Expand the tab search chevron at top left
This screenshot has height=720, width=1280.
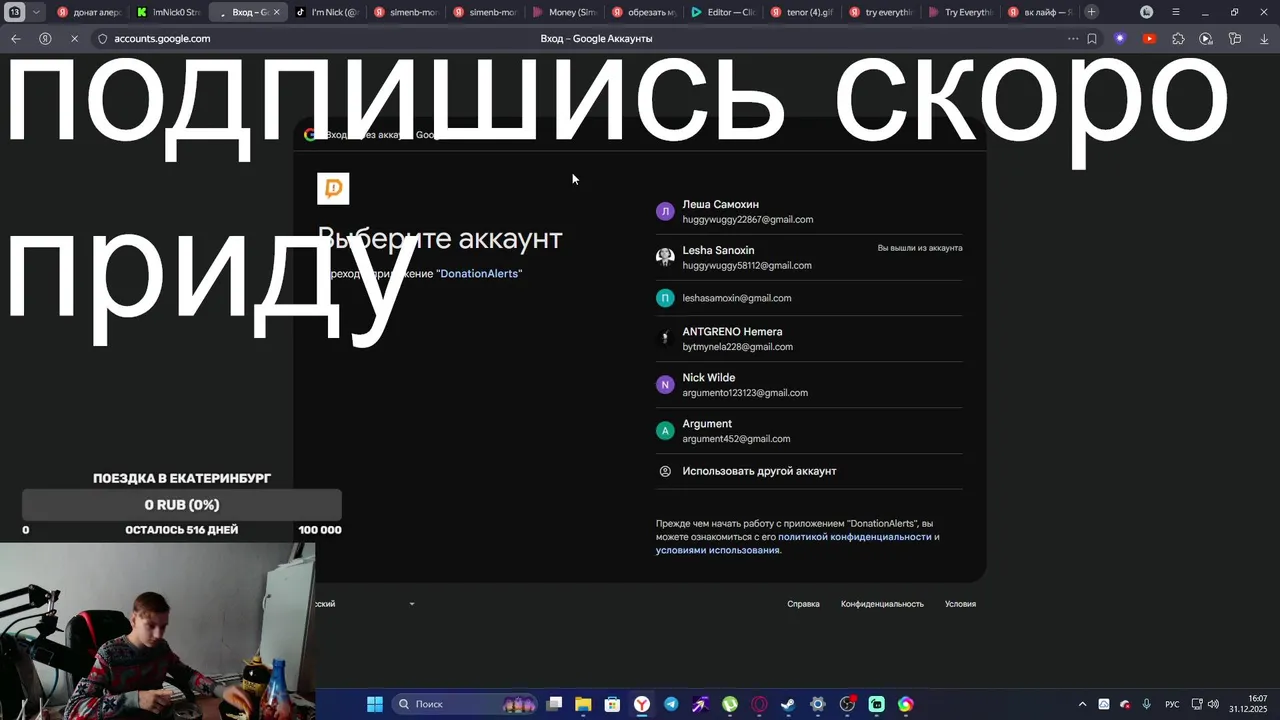pyautogui.click(x=37, y=12)
